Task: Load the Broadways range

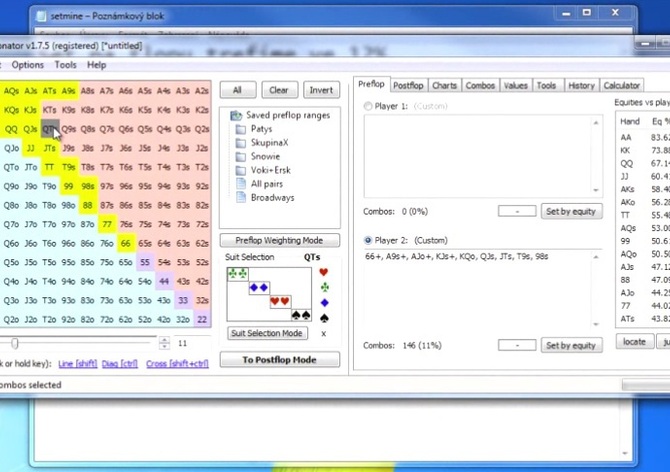Action: (x=265, y=198)
